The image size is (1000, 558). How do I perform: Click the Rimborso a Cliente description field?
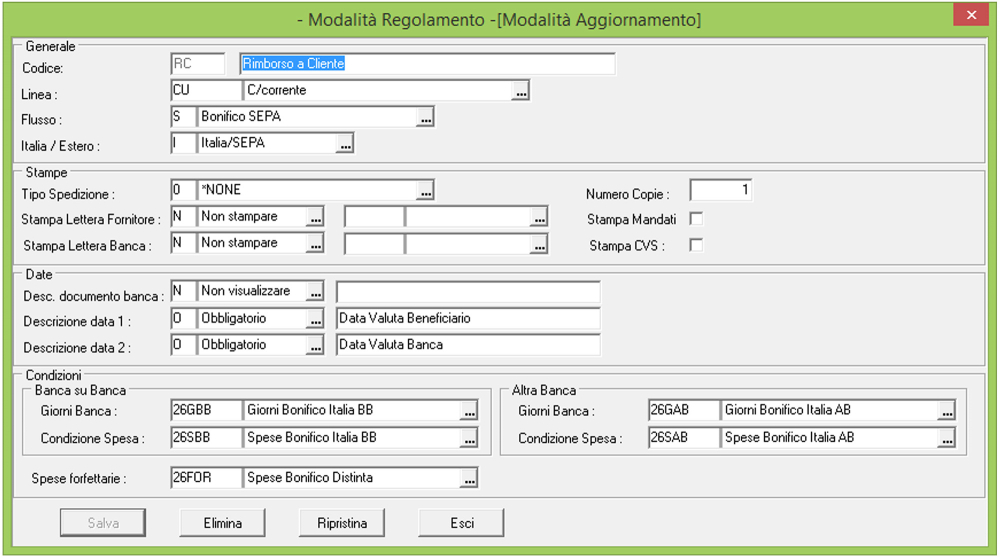tap(427, 64)
